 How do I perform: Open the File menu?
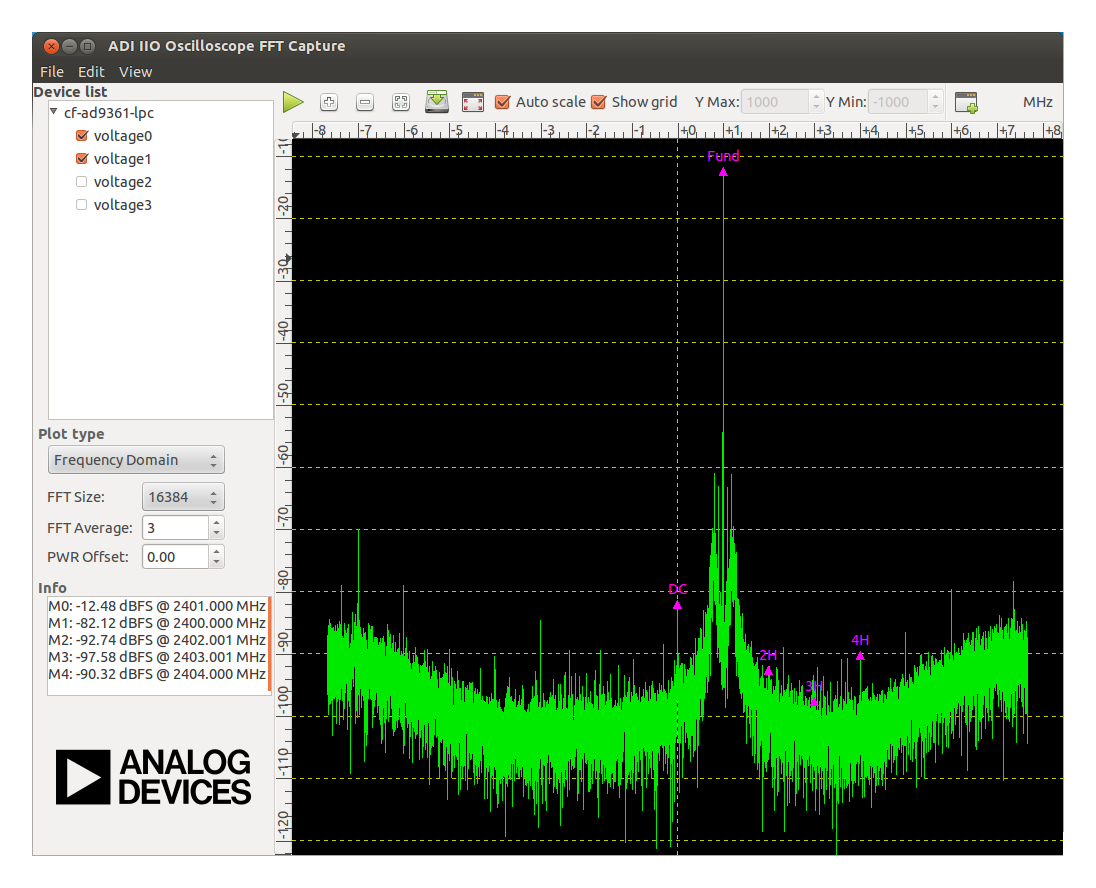coord(51,71)
